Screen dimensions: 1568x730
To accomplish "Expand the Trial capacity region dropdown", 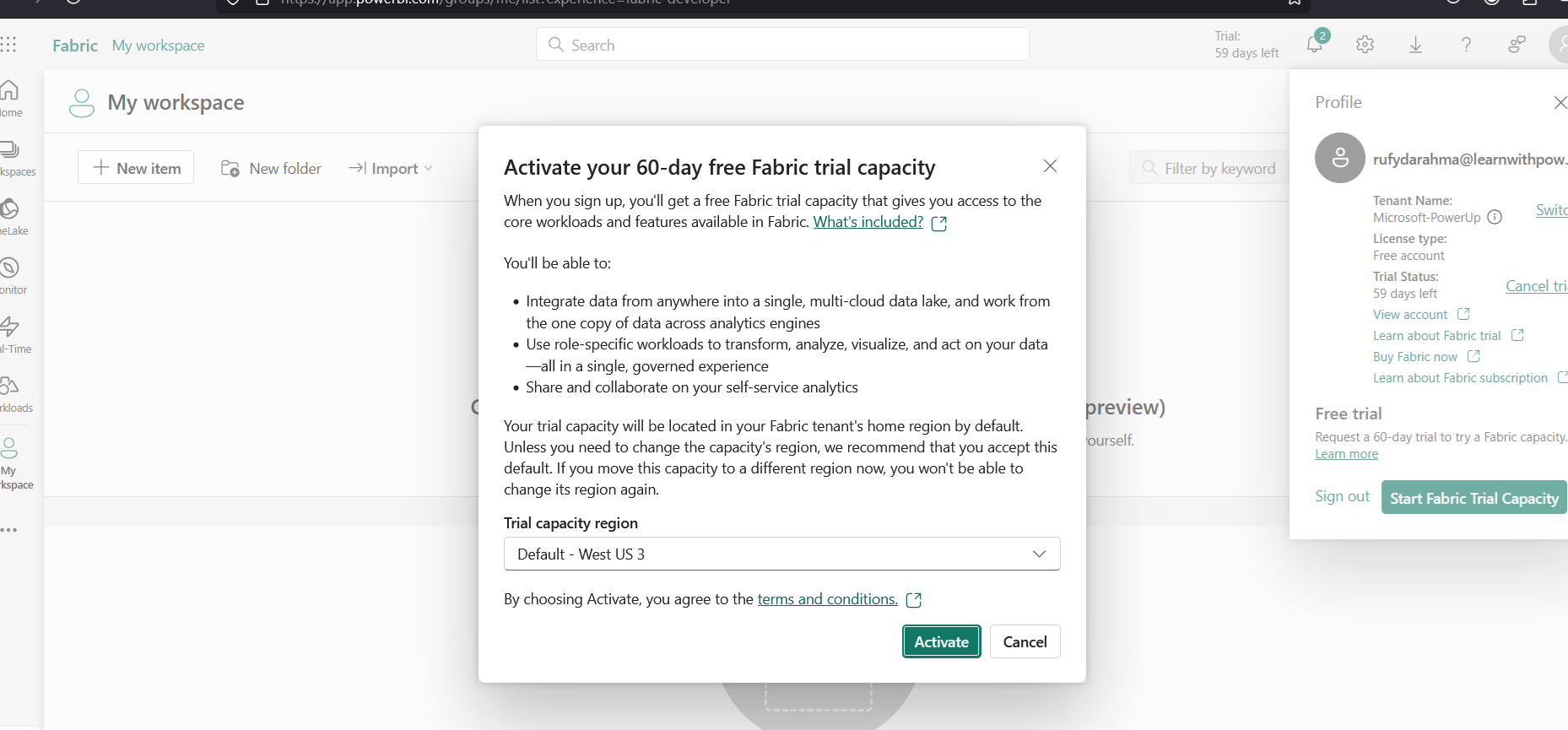I will [x=782, y=554].
